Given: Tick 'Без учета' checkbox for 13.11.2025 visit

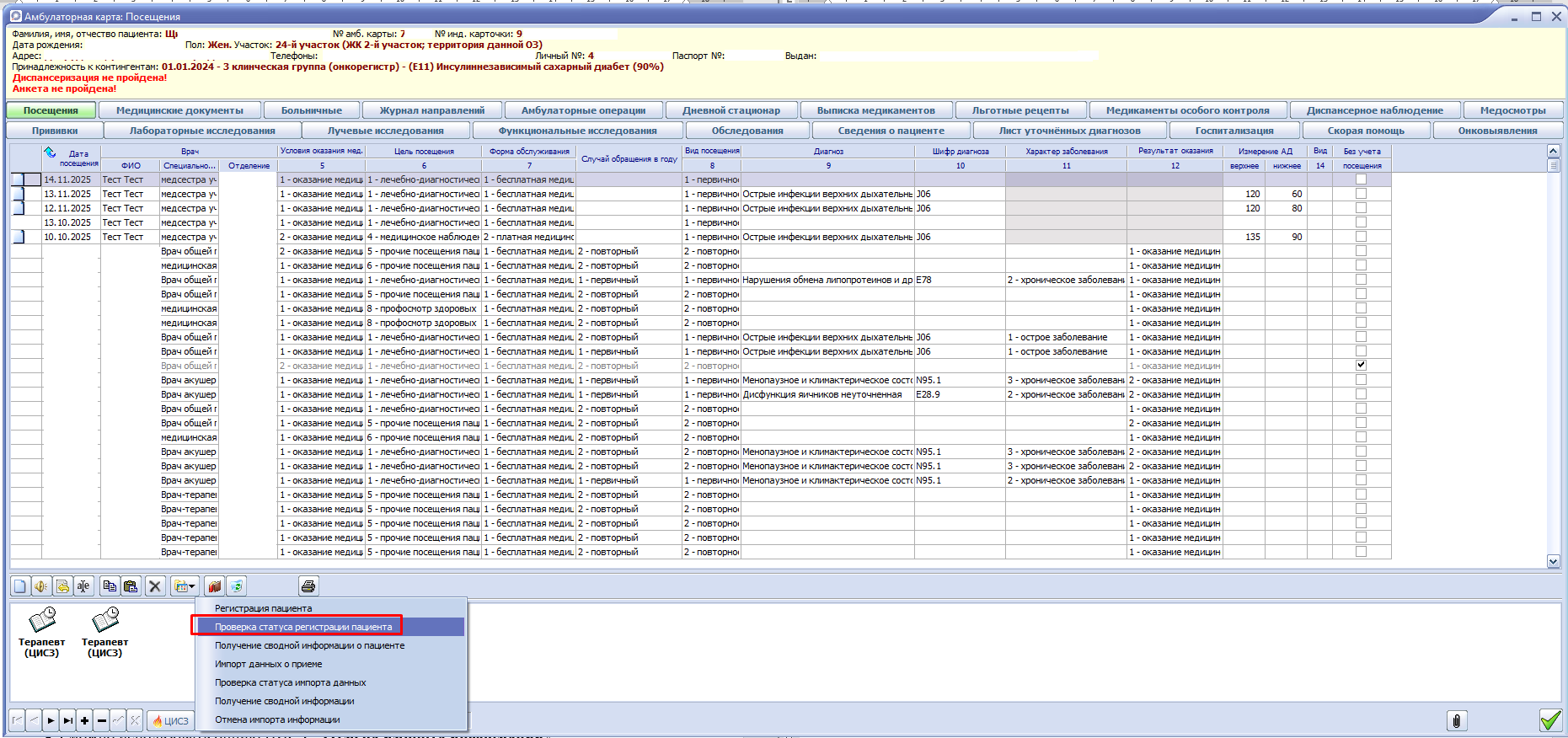Looking at the screenshot, I should (1361, 194).
